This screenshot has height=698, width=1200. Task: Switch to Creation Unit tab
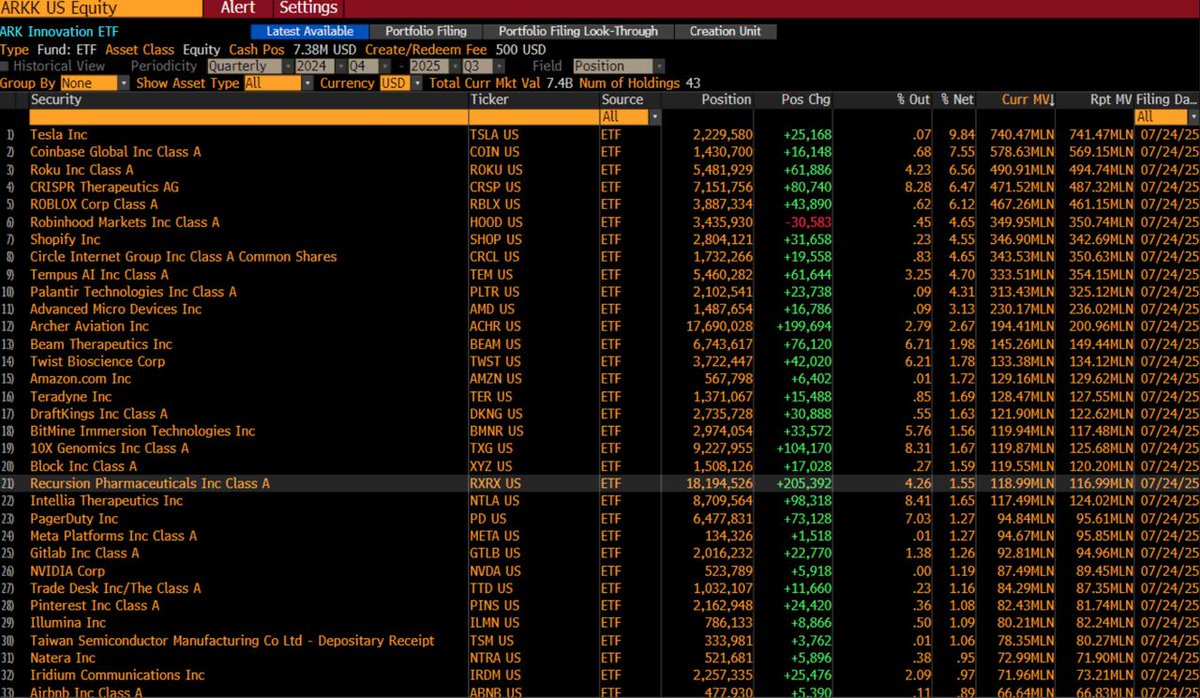click(725, 31)
